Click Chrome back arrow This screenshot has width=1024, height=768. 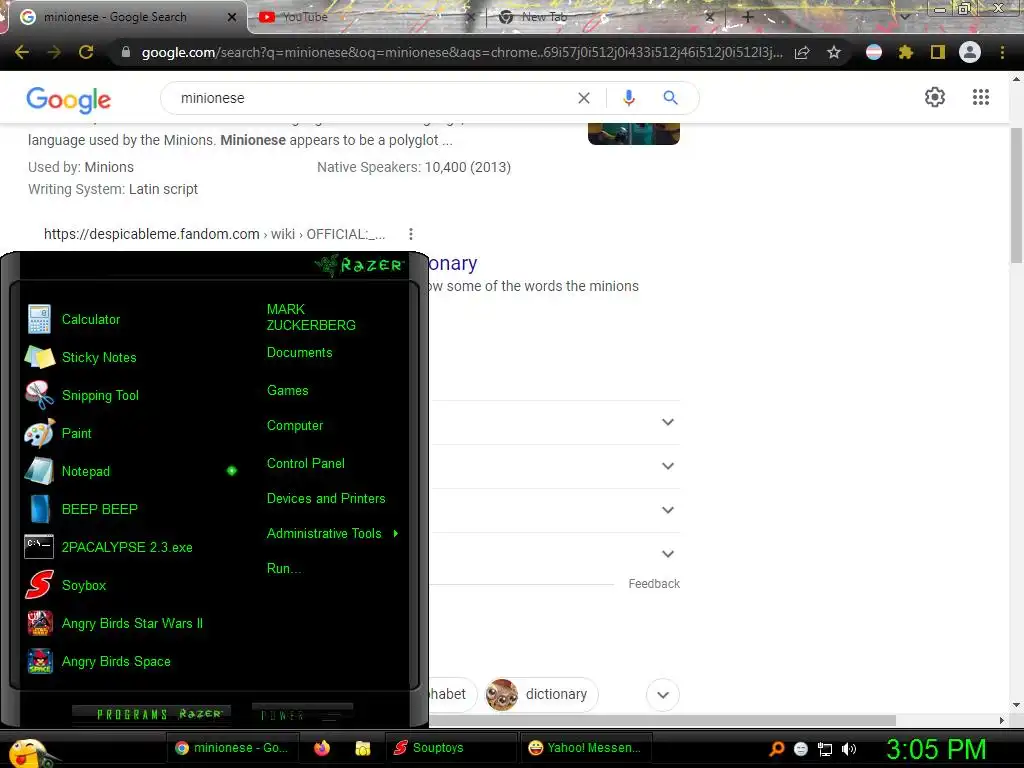(22, 52)
